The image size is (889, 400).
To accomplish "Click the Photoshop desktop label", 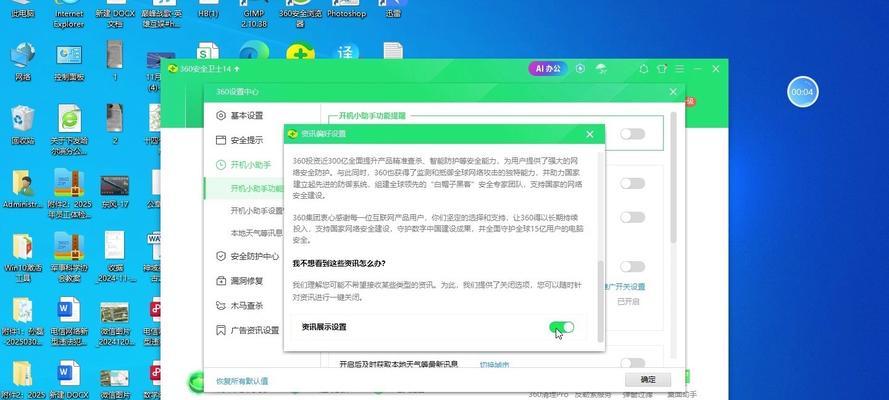I will coord(346,14).
